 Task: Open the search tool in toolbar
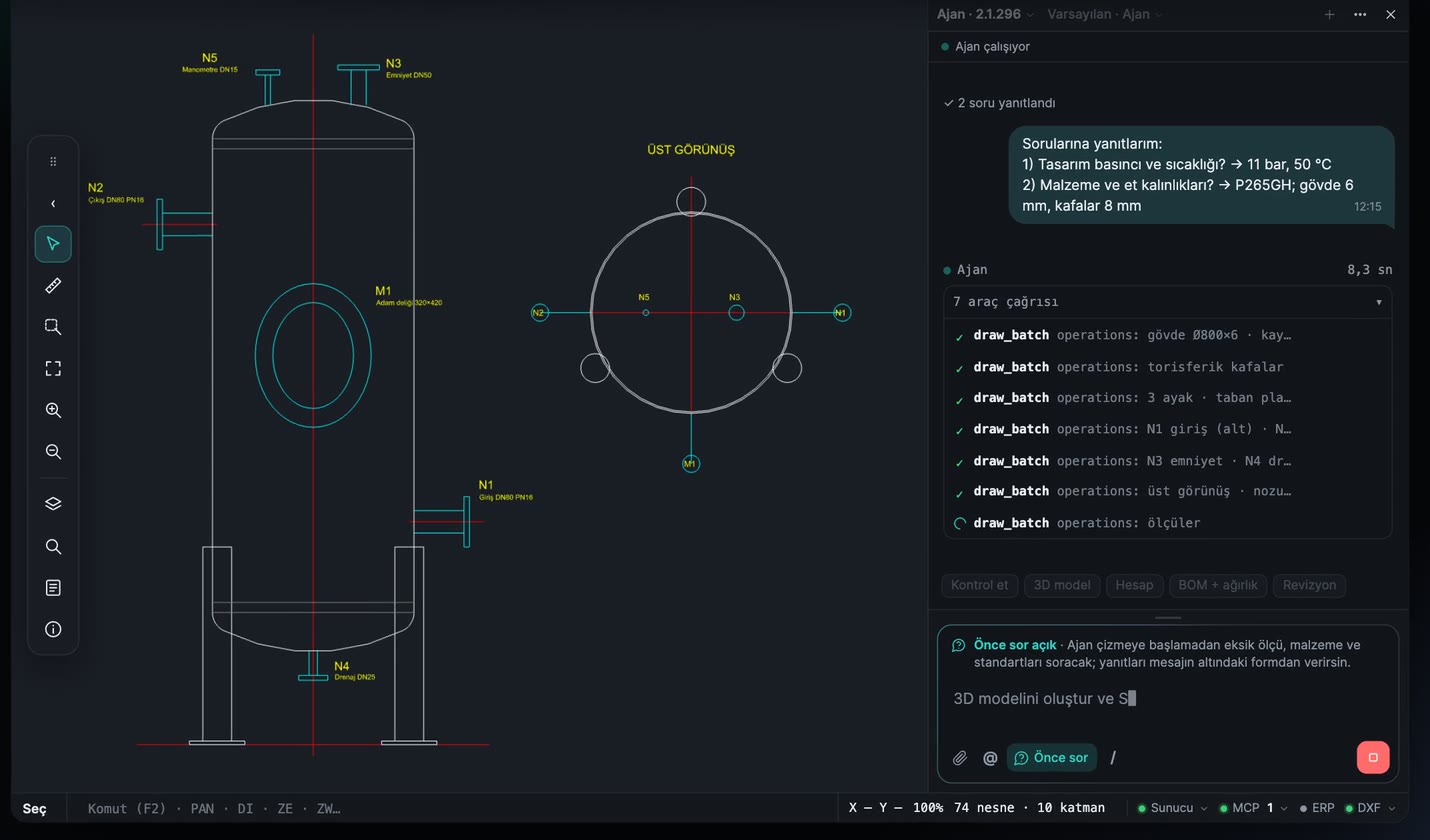[53, 547]
